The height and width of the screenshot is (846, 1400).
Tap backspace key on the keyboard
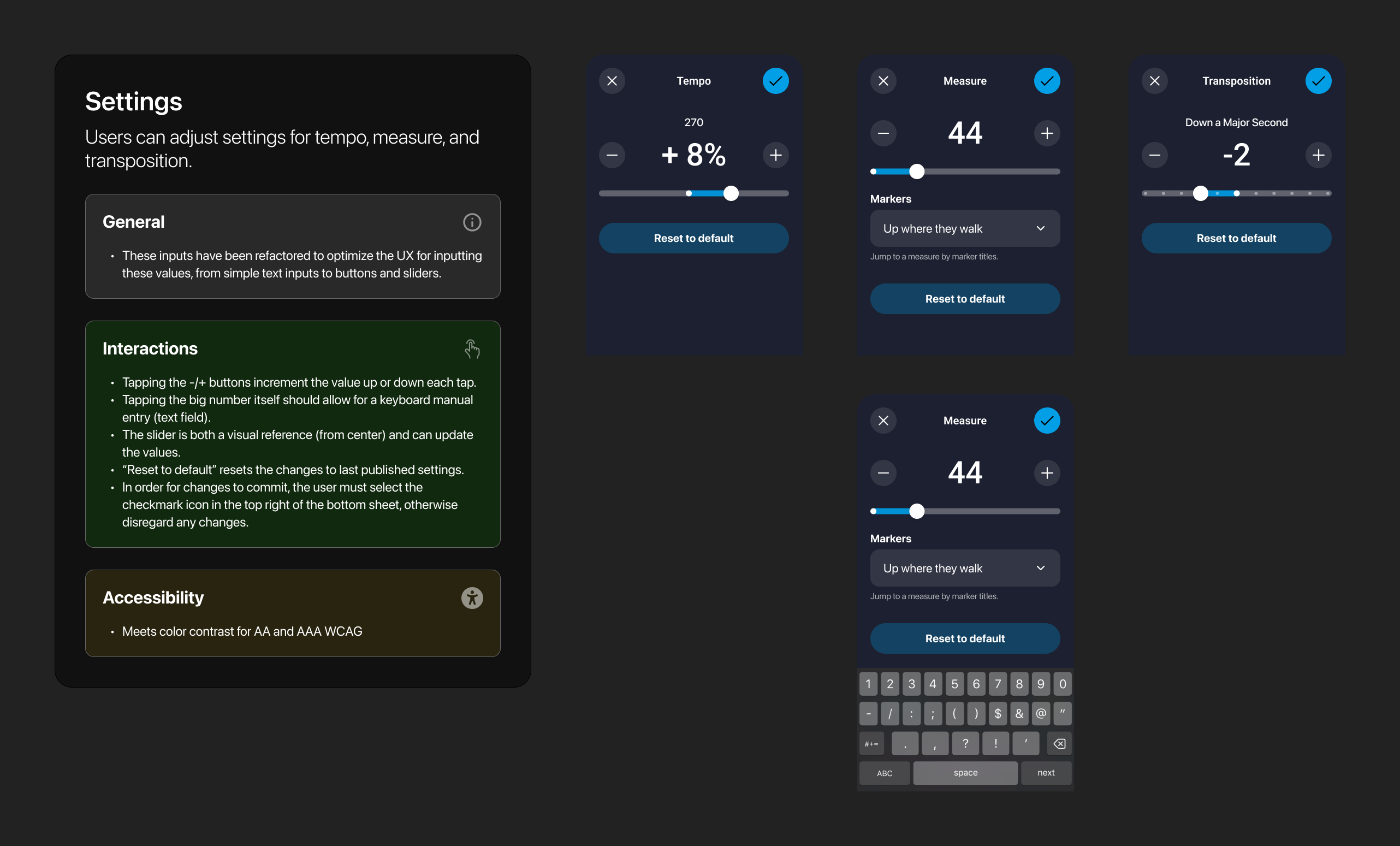pyautogui.click(x=1059, y=744)
